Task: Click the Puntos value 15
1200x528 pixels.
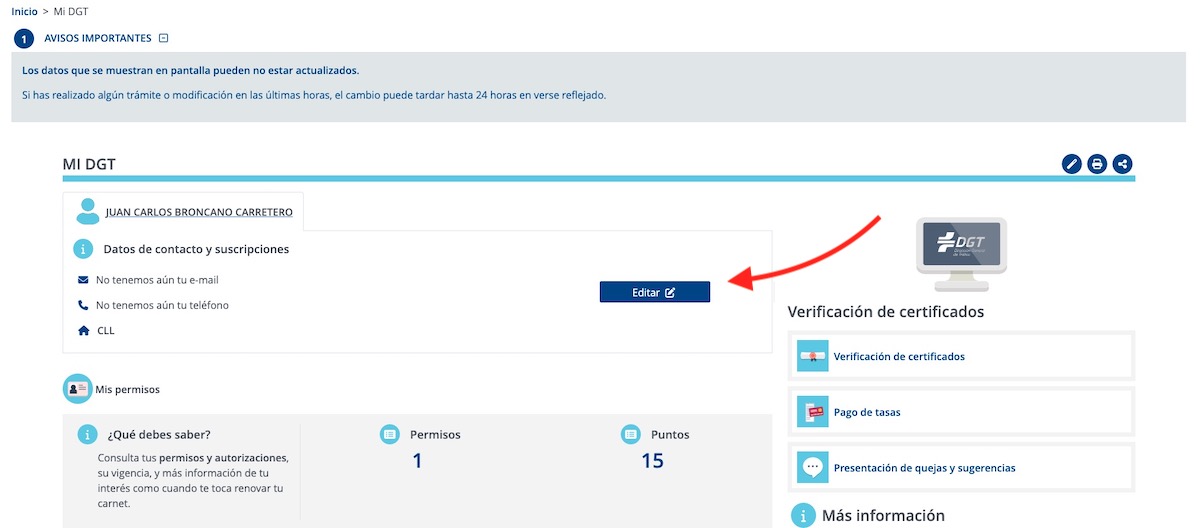Action: 653,461
